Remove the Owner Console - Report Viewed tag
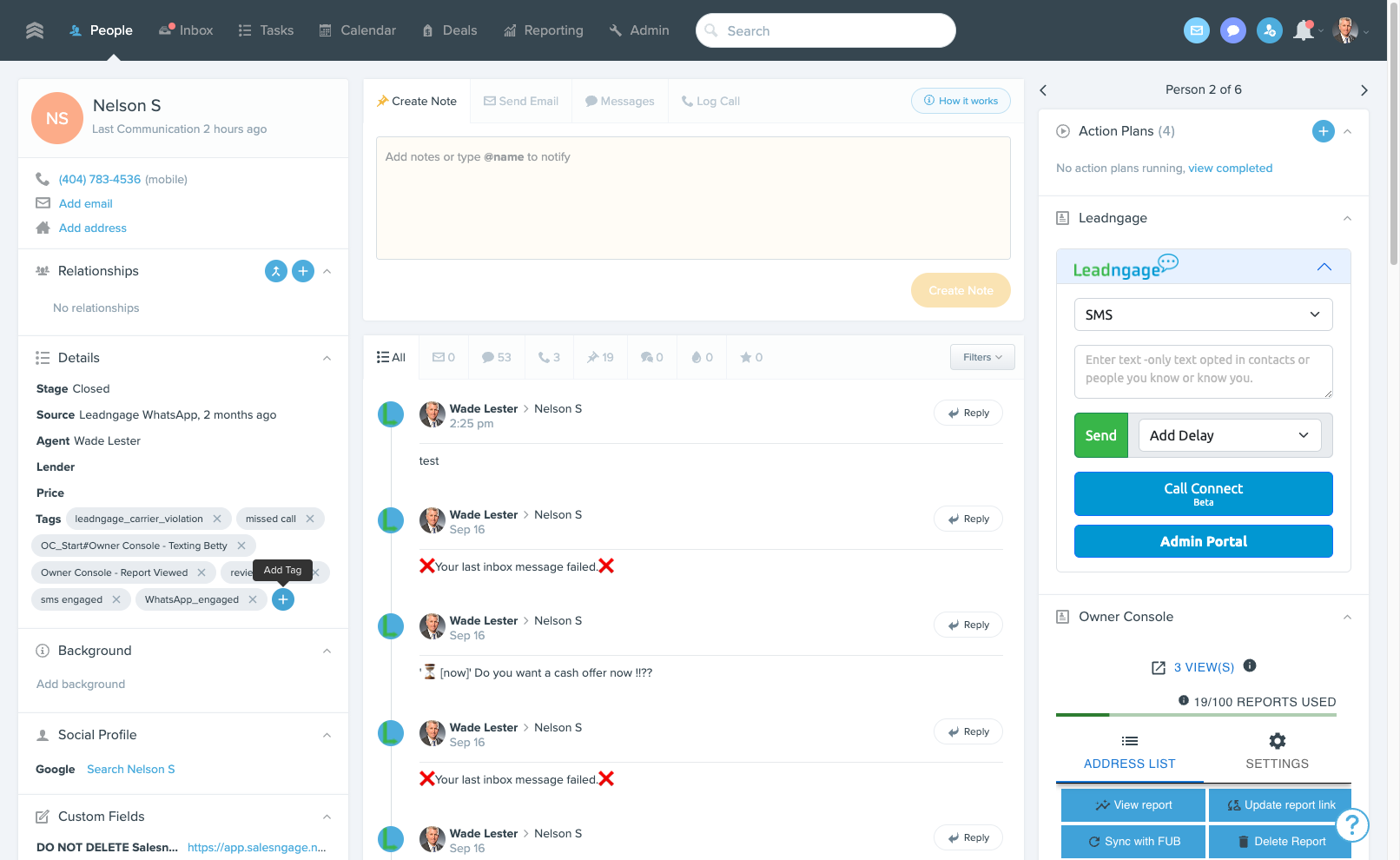The image size is (1400, 860). [201, 572]
